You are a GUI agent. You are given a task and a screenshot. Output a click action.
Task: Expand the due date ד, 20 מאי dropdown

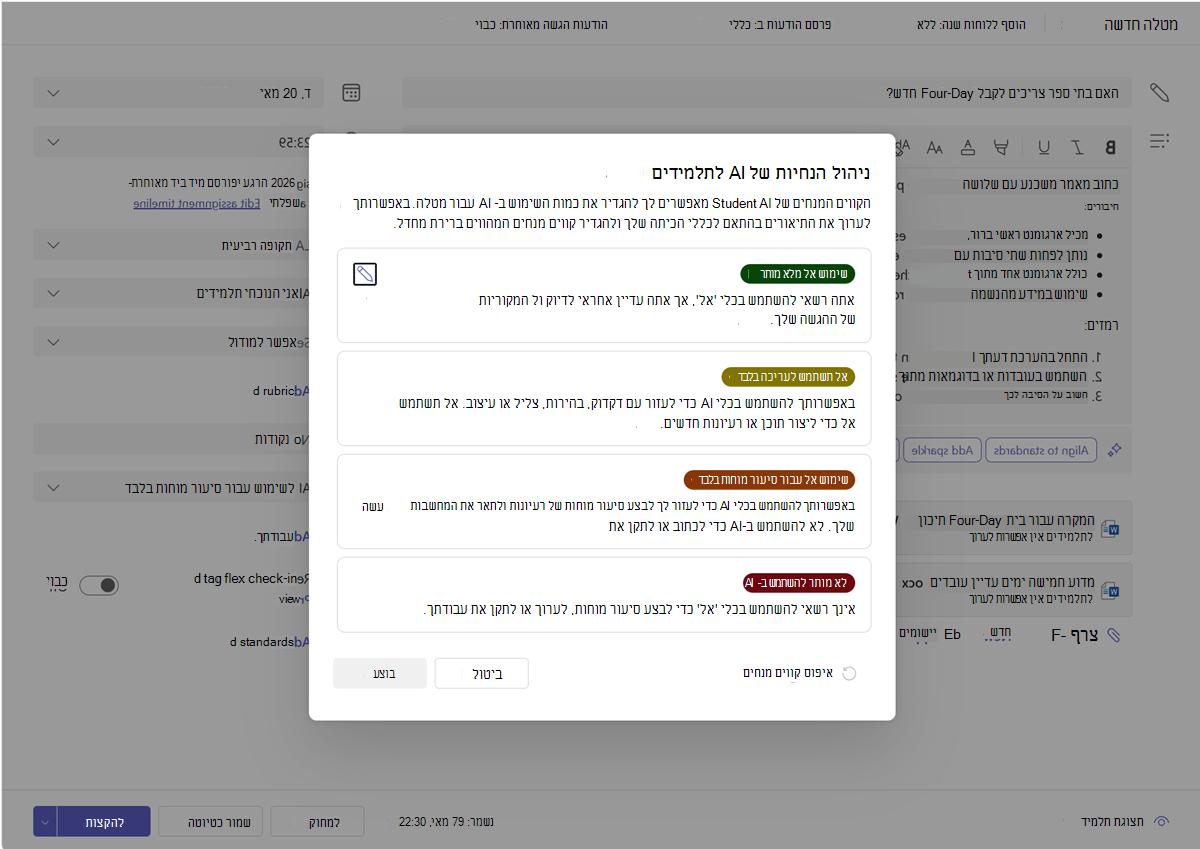click(x=180, y=93)
